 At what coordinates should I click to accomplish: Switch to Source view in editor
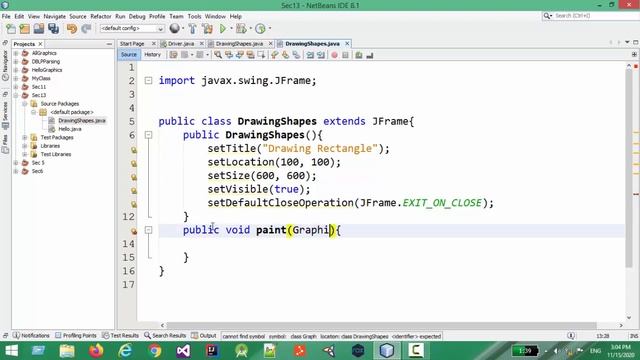coord(129,55)
